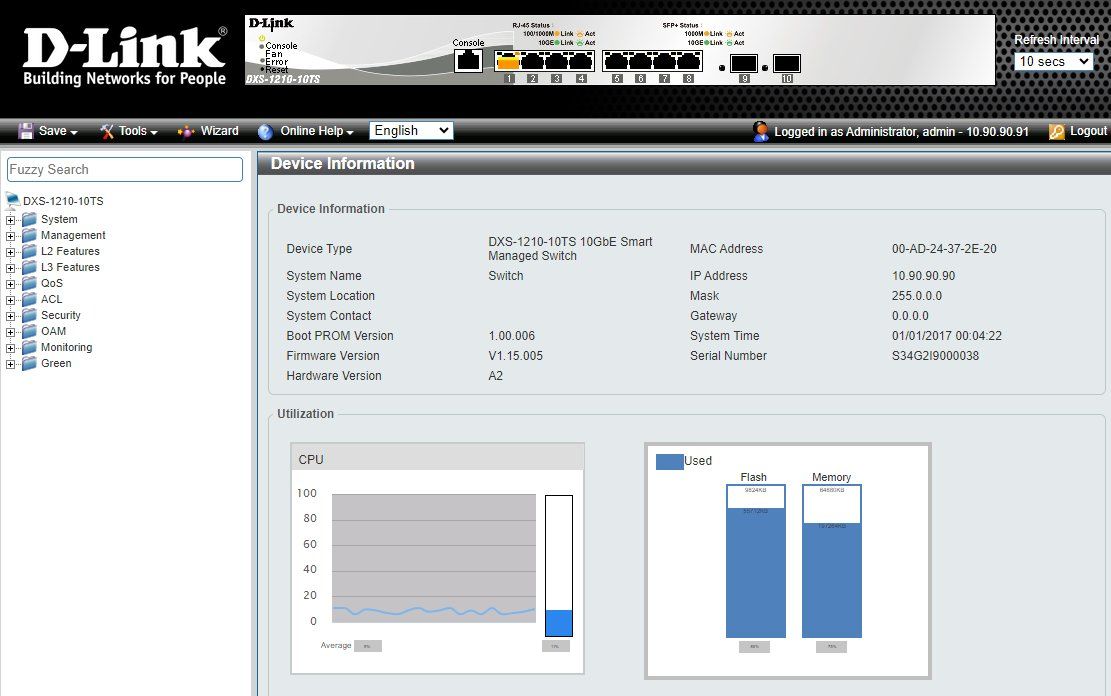Expand the System tree node

tap(10, 220)
